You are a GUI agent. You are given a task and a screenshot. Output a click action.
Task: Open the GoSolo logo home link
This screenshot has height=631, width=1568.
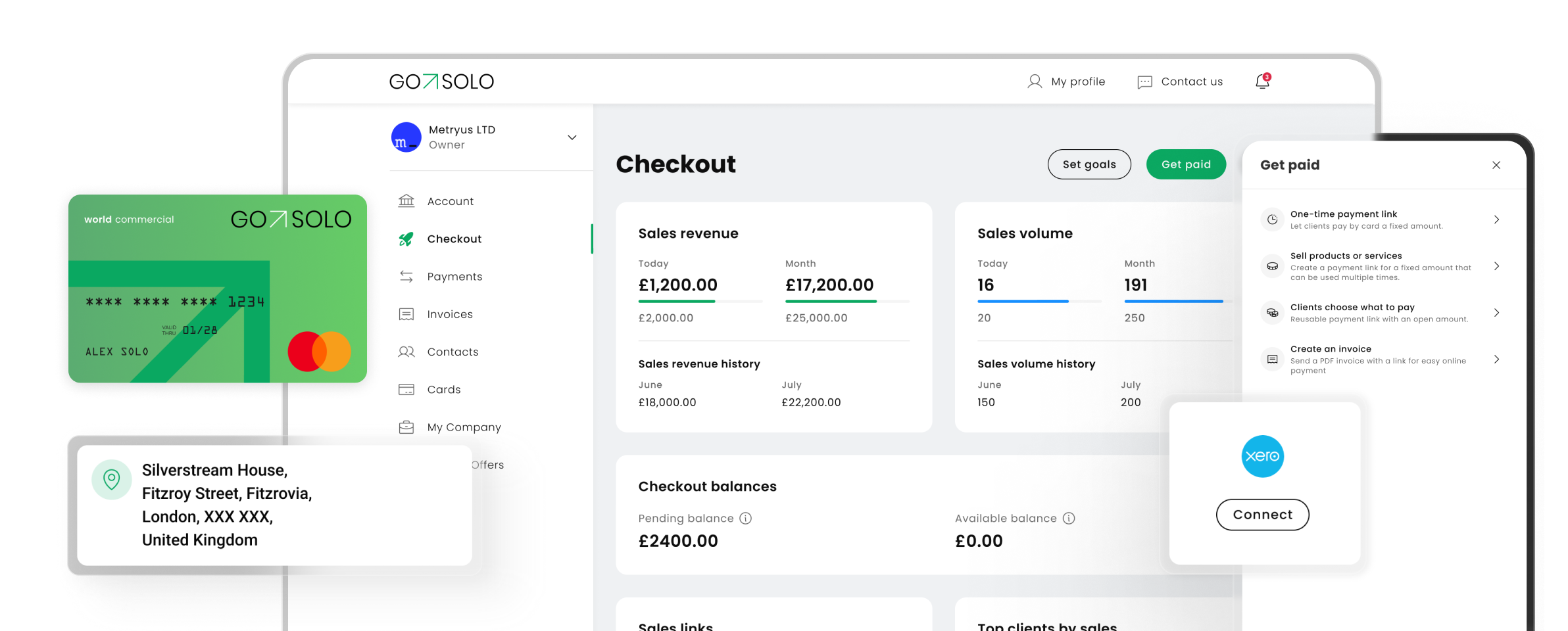point(441,82)
